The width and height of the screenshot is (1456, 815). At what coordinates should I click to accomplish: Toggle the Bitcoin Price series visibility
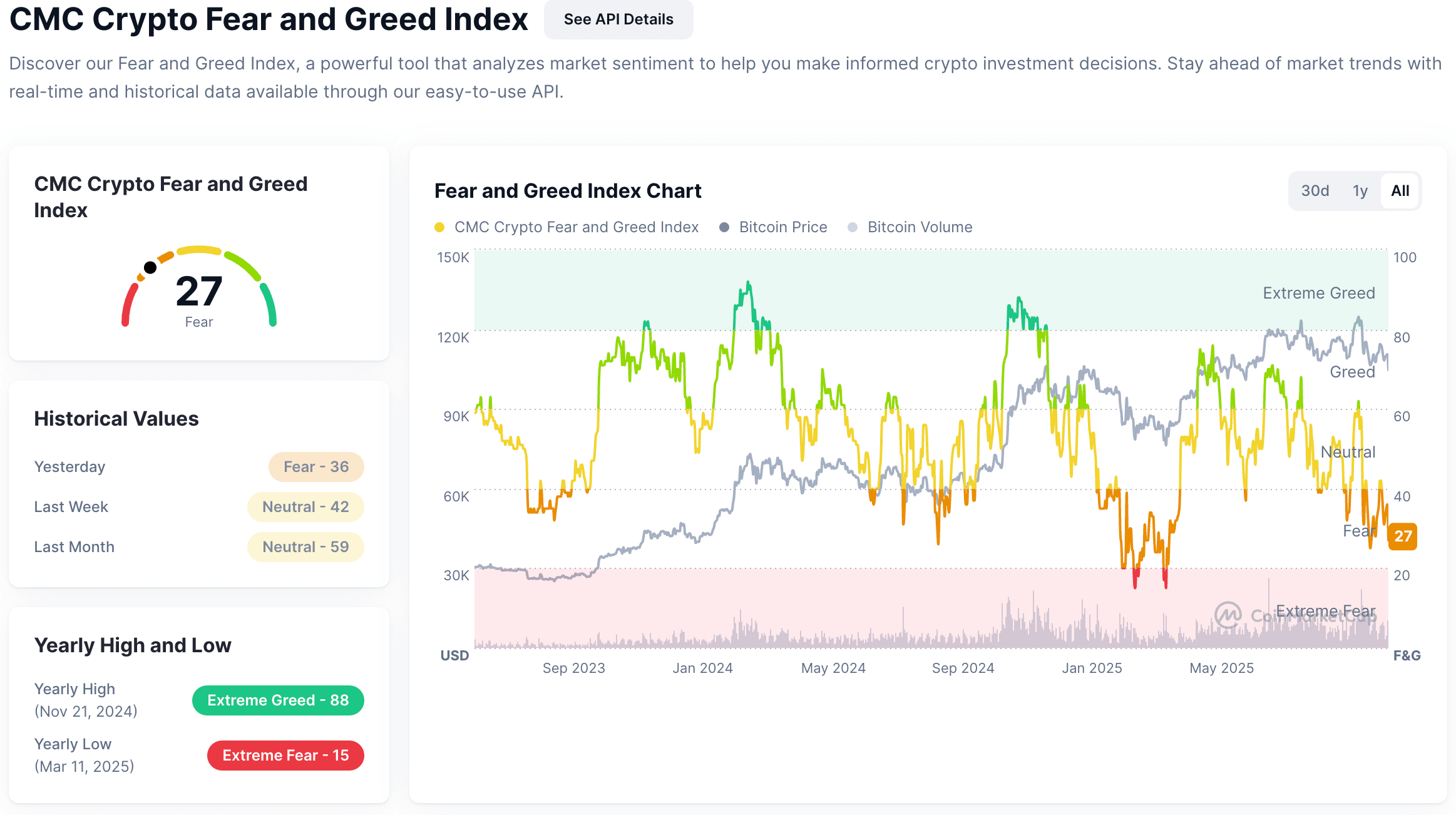click(x=782, y=227)
